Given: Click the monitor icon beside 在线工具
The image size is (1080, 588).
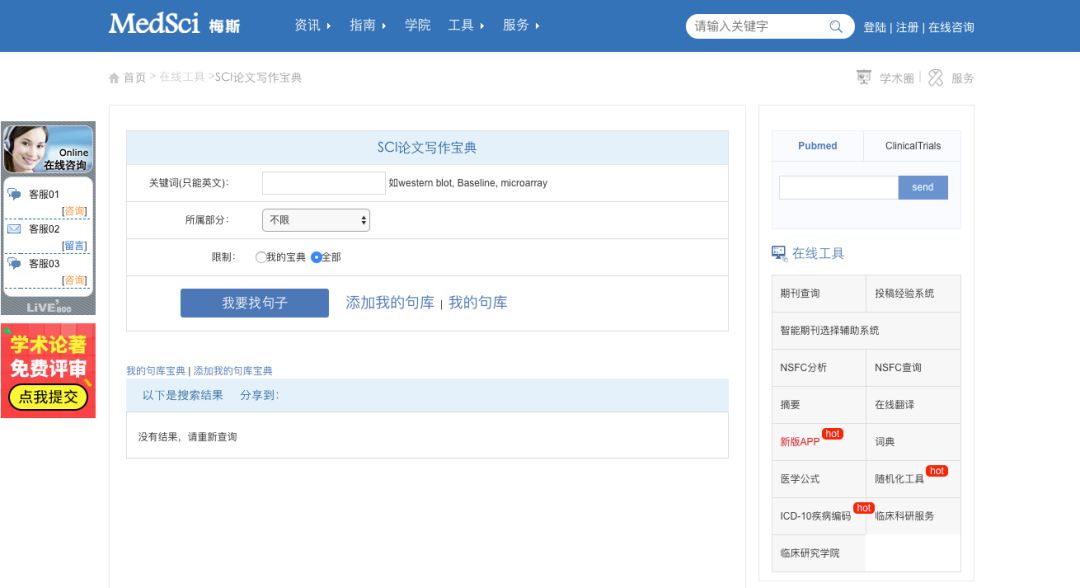Looking at the screenshot, I should pos(781,253).
